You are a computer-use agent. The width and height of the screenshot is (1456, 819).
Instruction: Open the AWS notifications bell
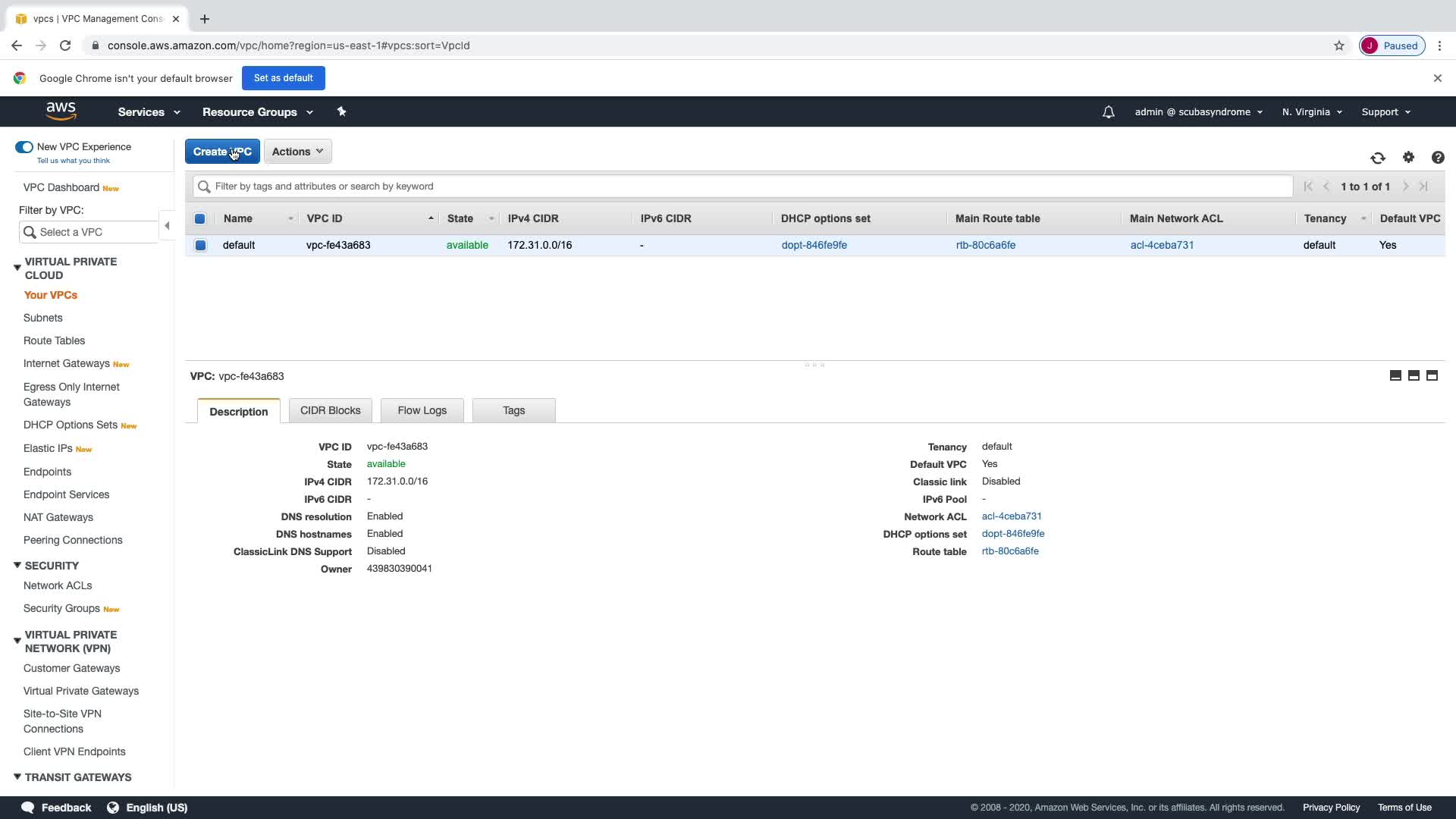click(1108, 112)
